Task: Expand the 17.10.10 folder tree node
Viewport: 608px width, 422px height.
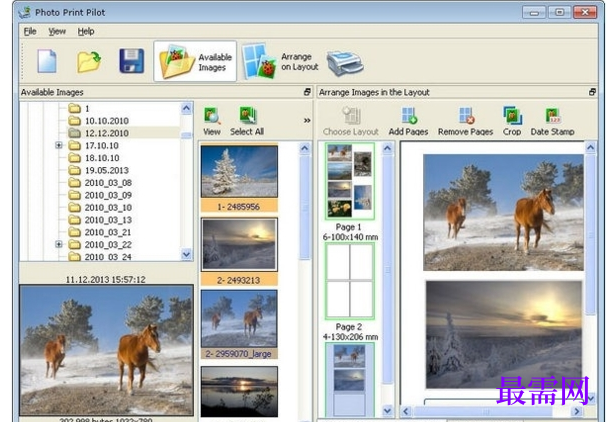Action: point(59,145)
